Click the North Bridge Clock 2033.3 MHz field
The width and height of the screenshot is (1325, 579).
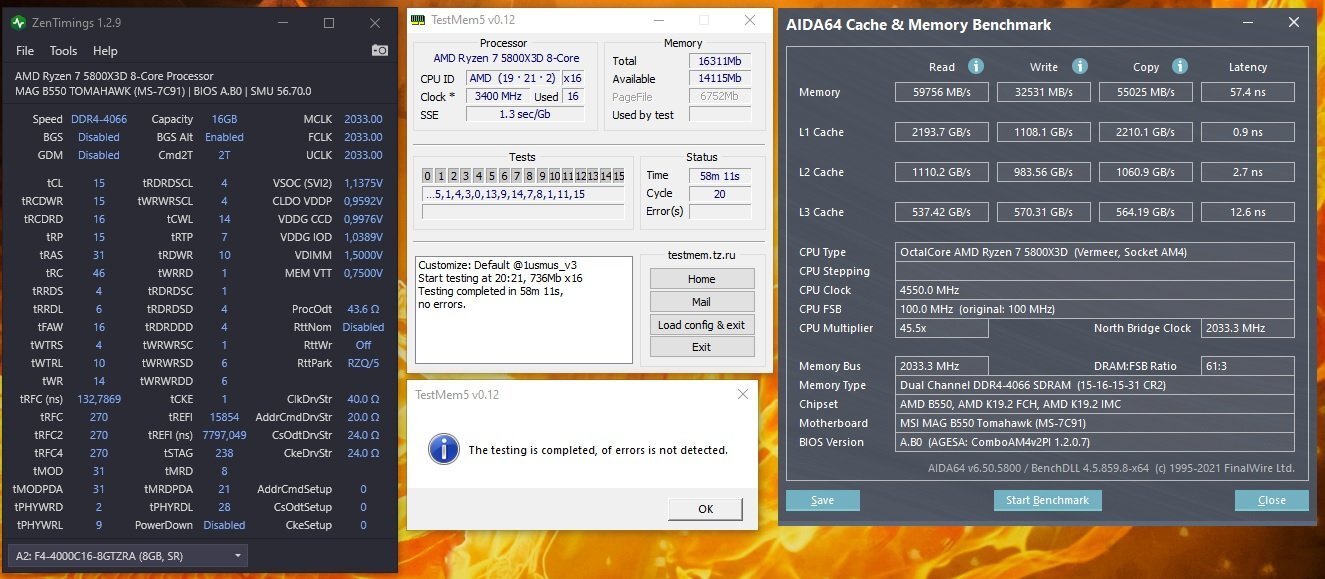tap(1248, 328)
